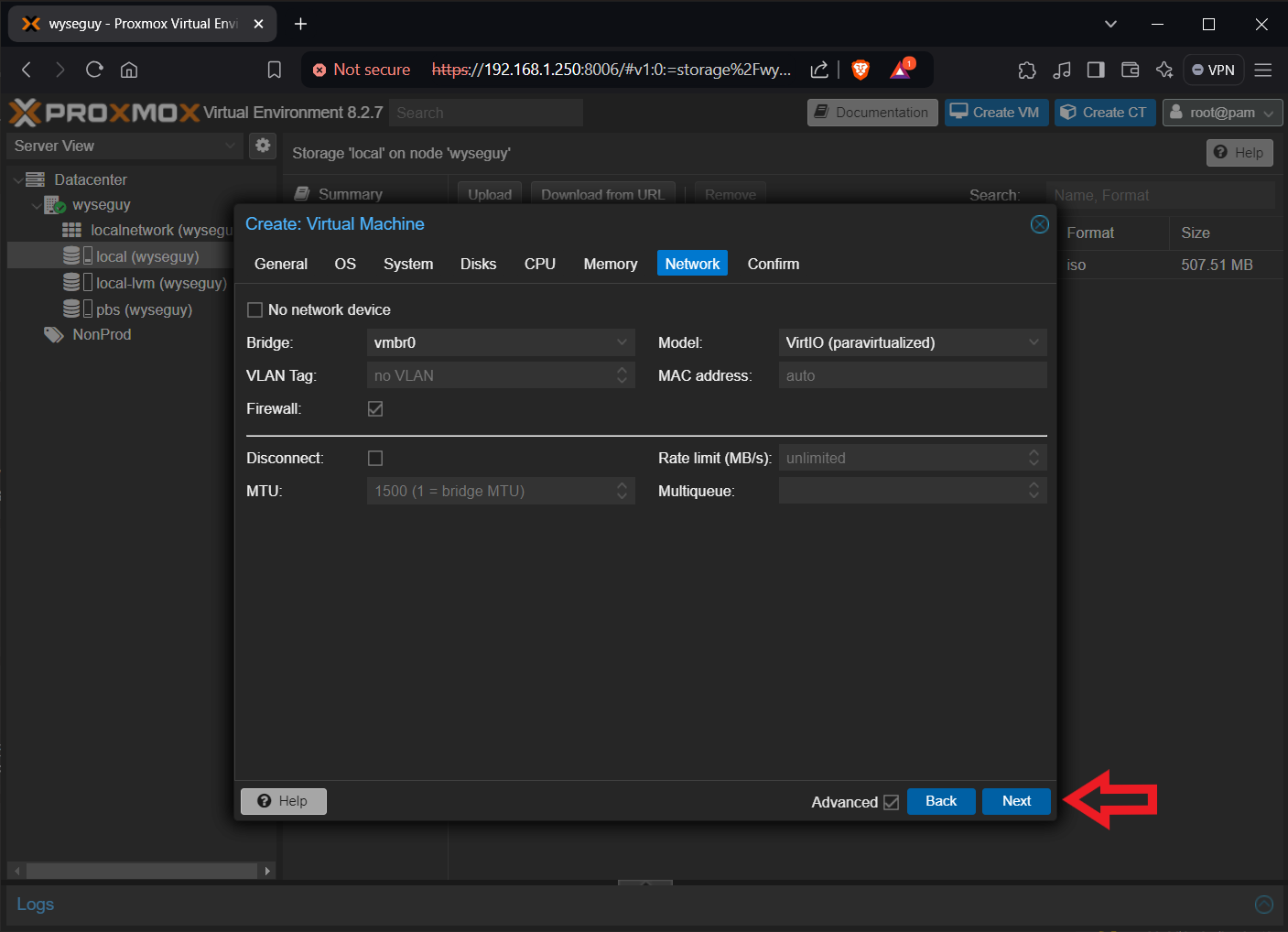Screen dimensions: 1288x932
Task: Reload the page
Action: coord(94,70)
